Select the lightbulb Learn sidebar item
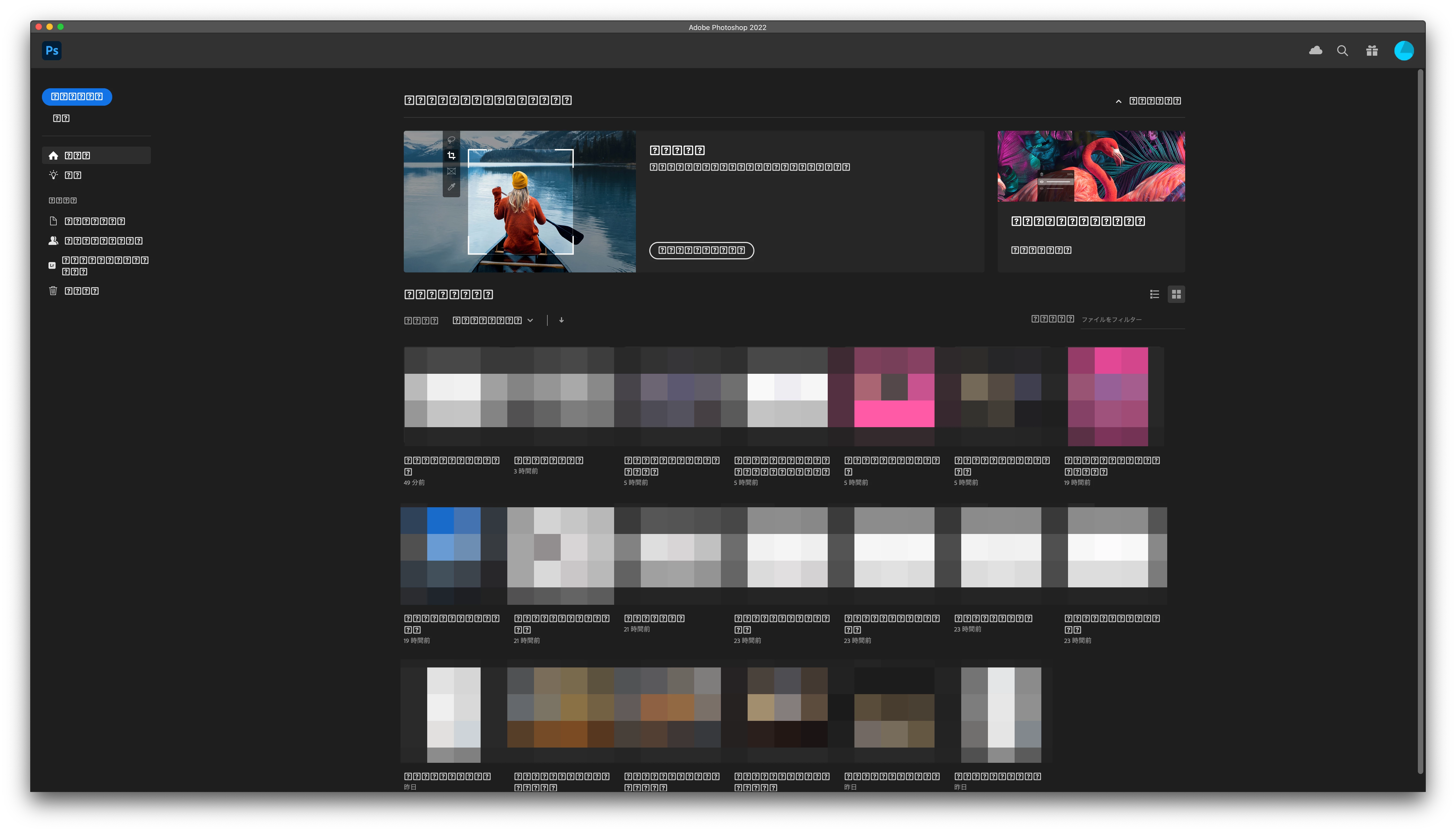1456x832 pixels. coord(72,175)
